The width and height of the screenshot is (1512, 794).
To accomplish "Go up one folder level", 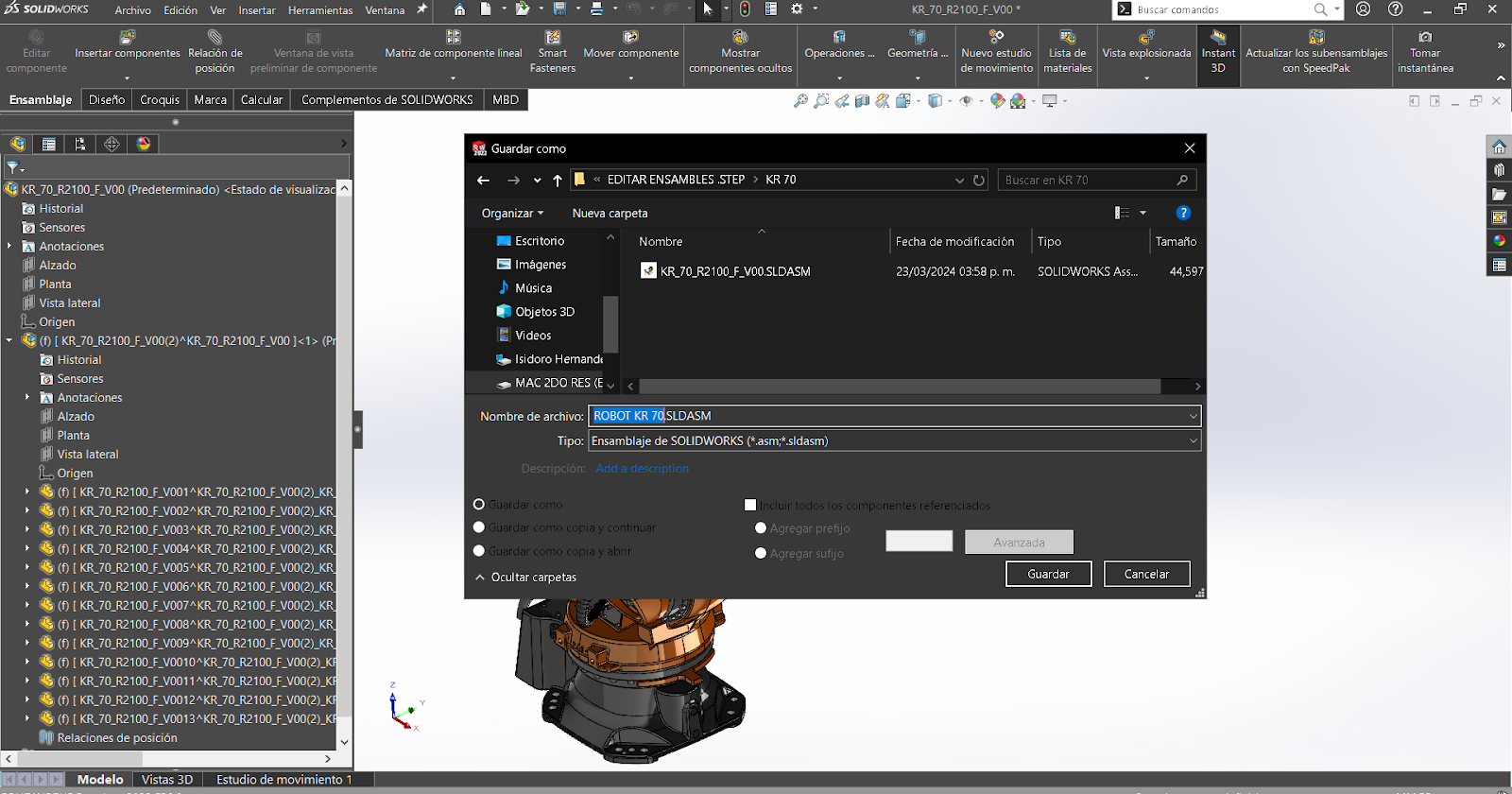I will click(558, 180).
